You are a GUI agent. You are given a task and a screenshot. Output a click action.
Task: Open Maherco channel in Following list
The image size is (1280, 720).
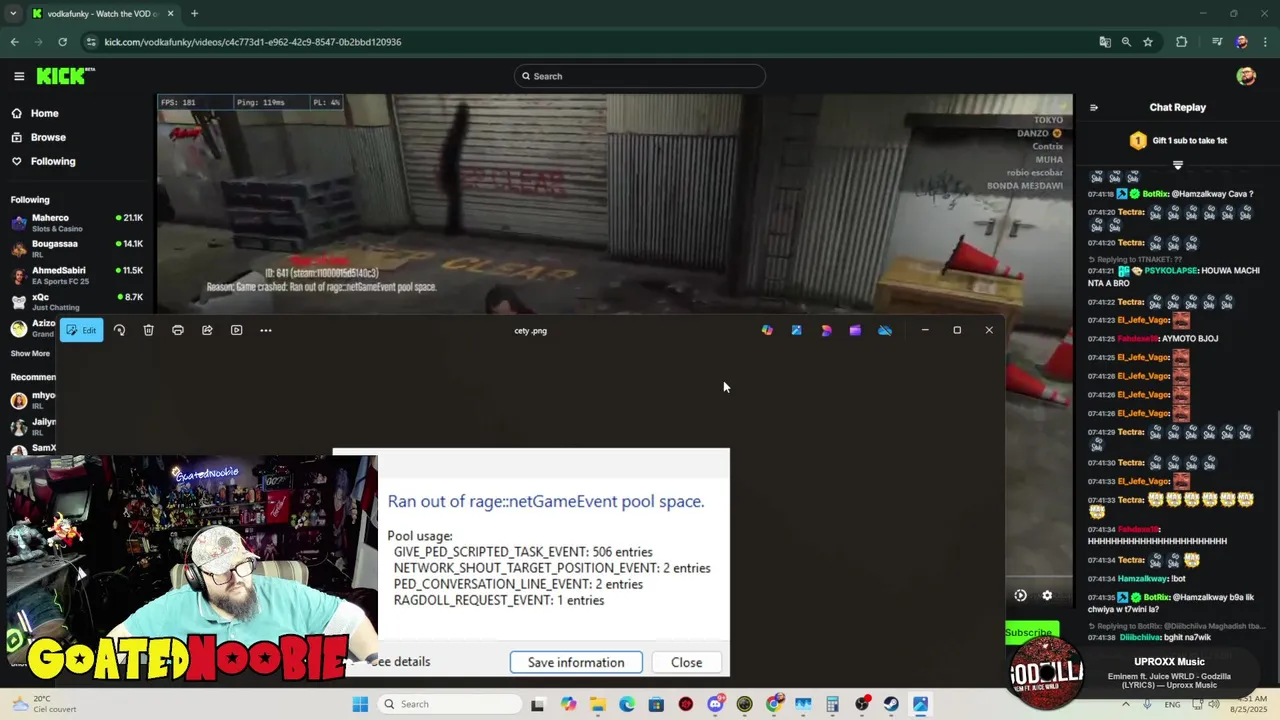[x=77, y=222]
